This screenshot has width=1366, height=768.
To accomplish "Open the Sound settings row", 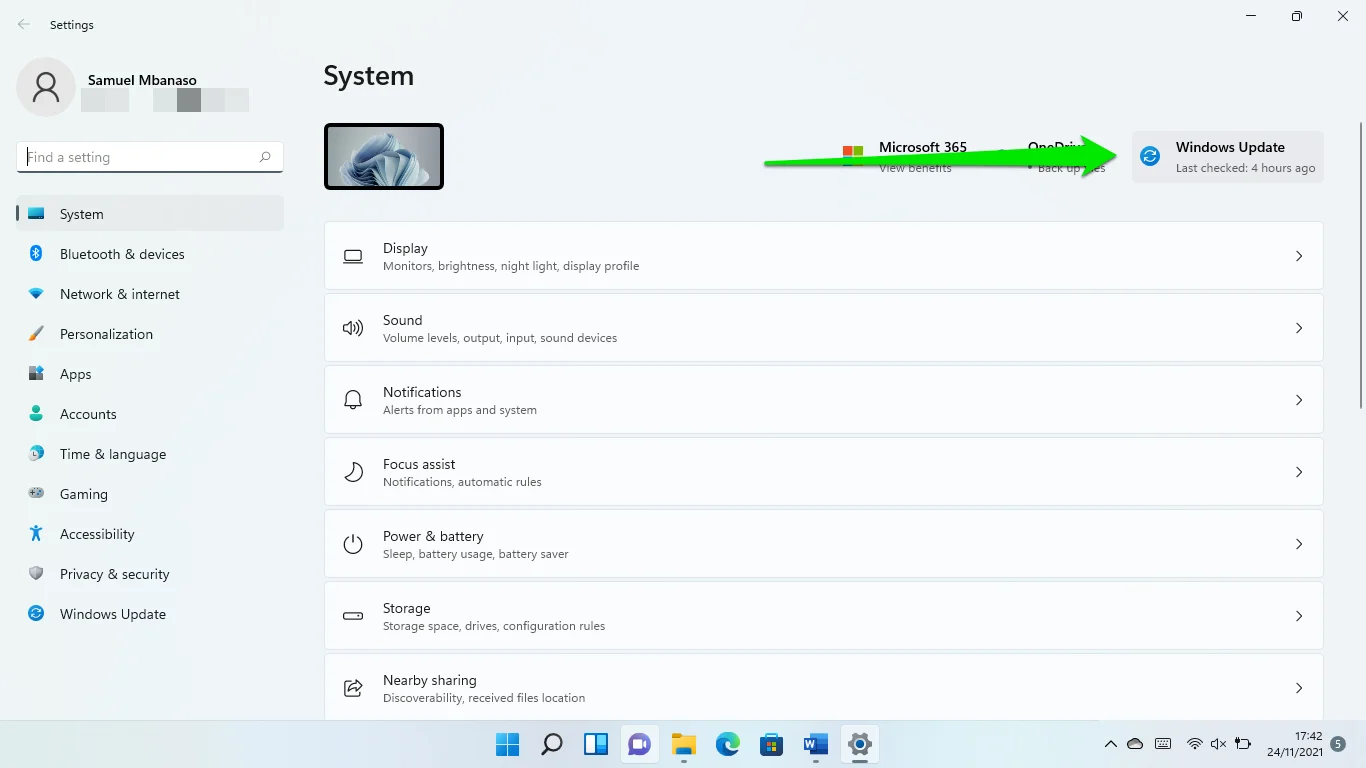I will 823,328.
